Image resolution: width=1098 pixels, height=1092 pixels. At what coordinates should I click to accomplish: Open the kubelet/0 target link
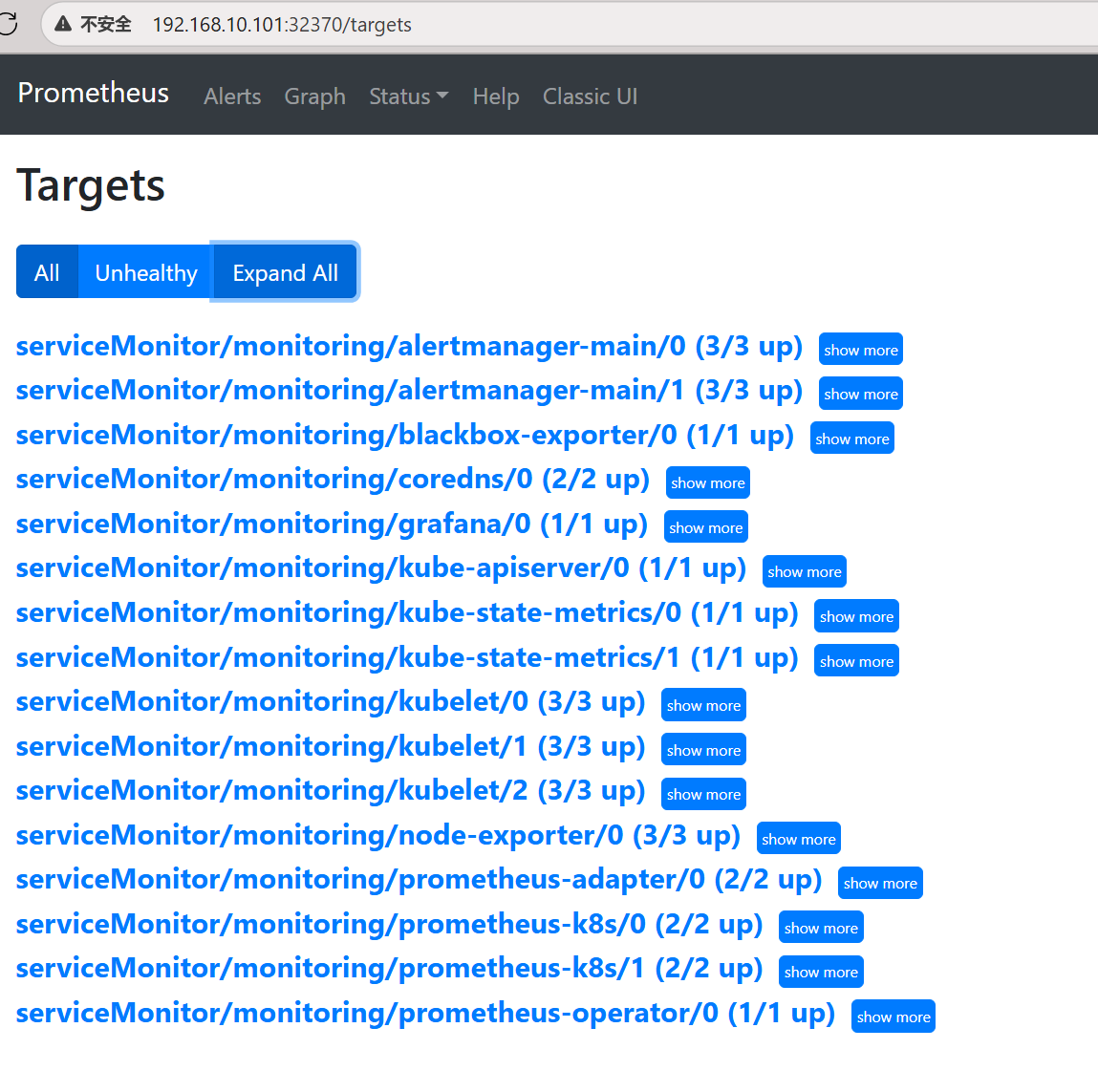[331, 702]
